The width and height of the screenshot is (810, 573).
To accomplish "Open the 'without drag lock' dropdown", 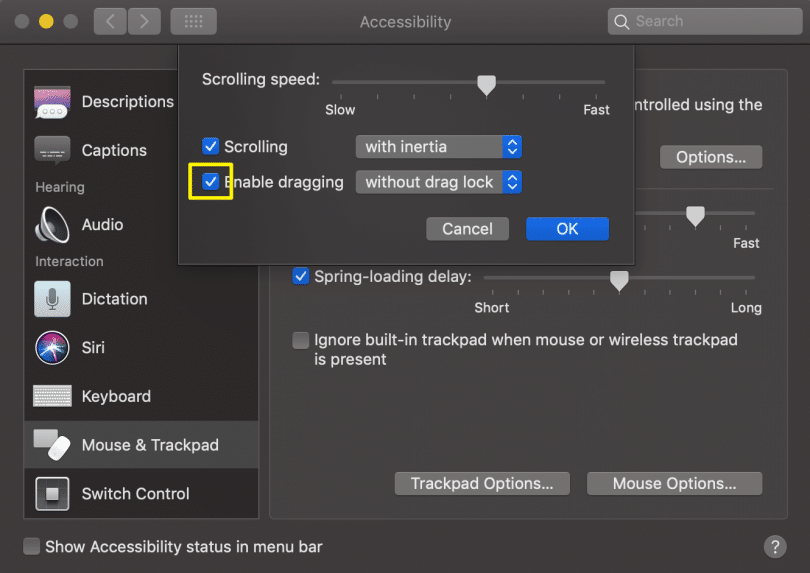I will 439,182.
